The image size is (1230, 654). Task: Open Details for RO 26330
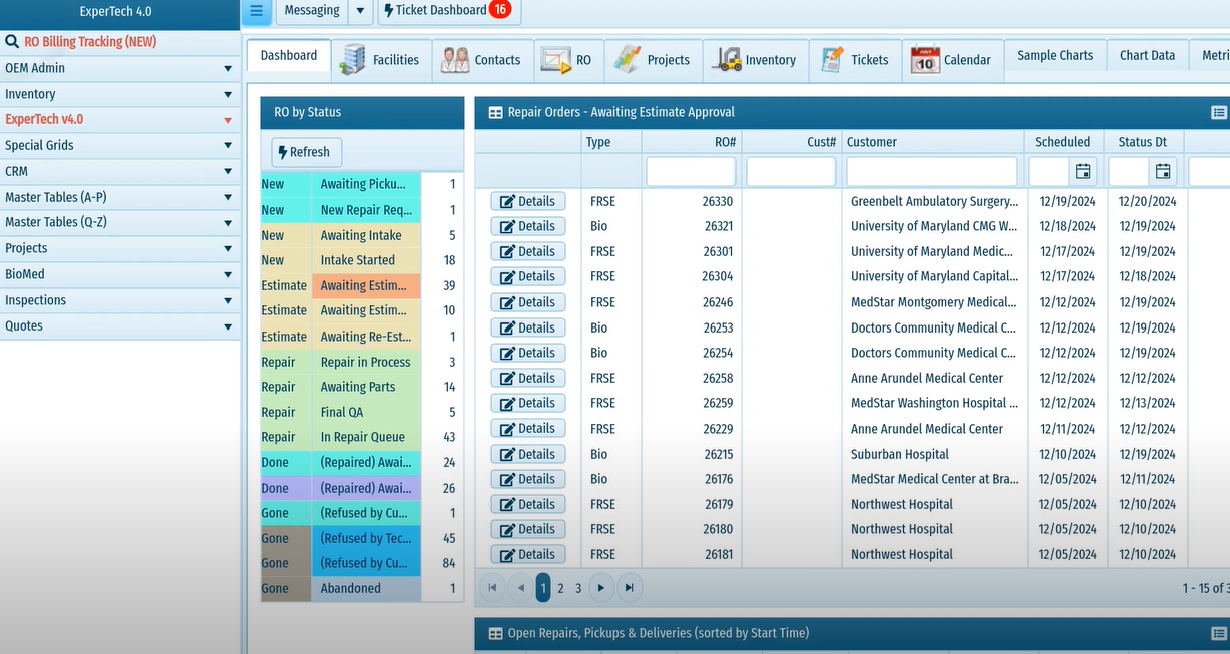[527, 201]
